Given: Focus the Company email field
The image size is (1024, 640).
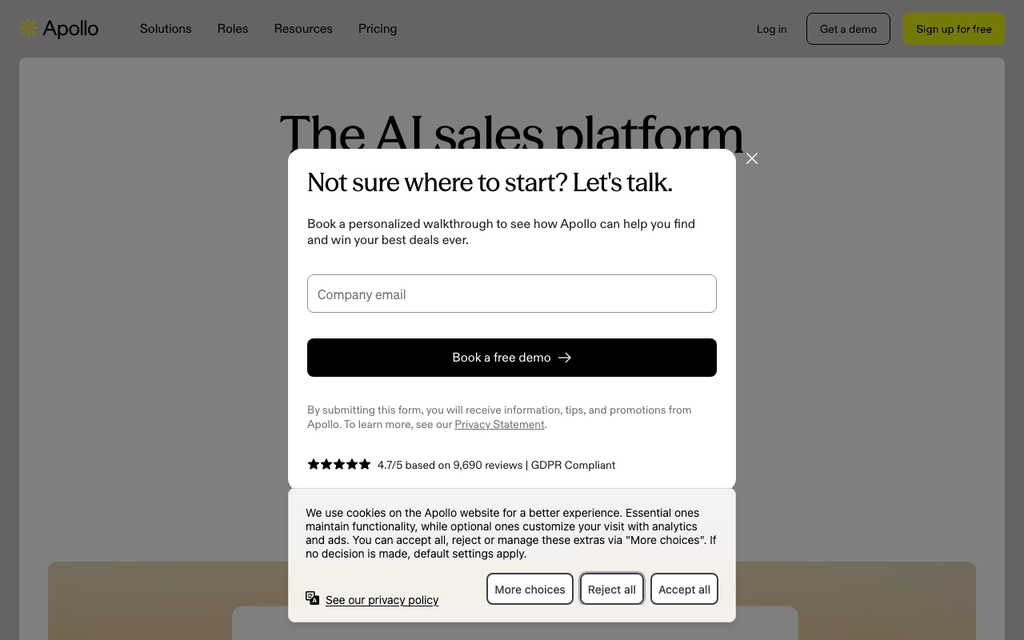Looking at the screenshot, I should click(x=511, y=293).
